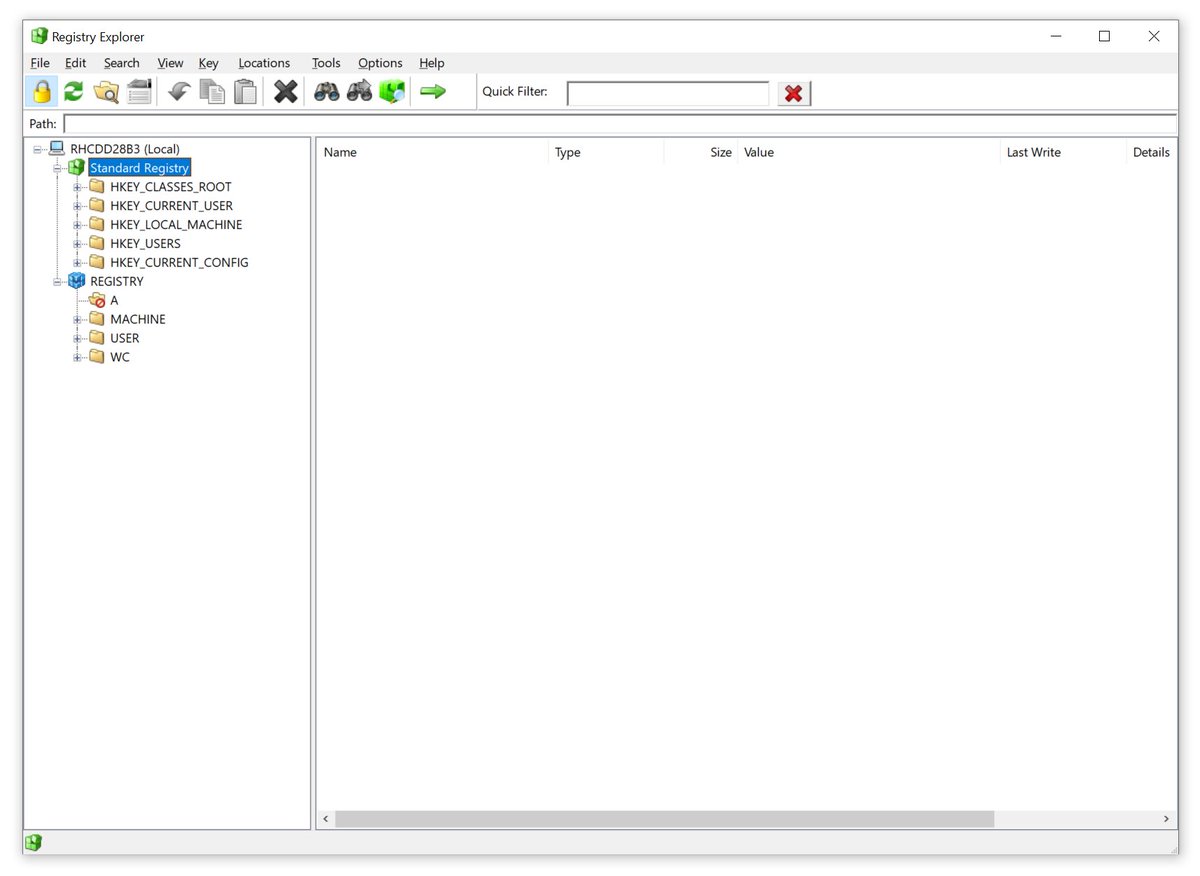Click the copy documents toolbar icon
Viewport: 1200px width, 876px height.
coord(212,92)
